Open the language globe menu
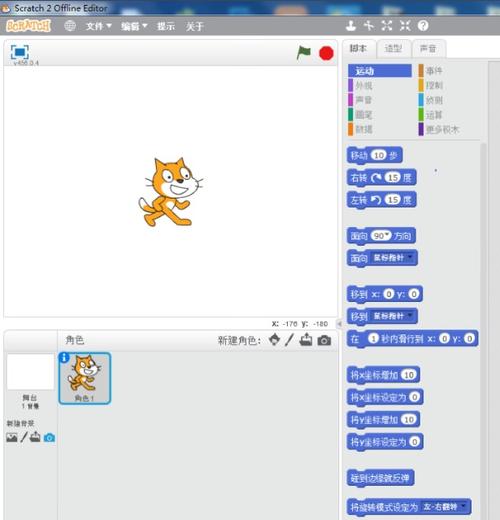 pos(70,26)
